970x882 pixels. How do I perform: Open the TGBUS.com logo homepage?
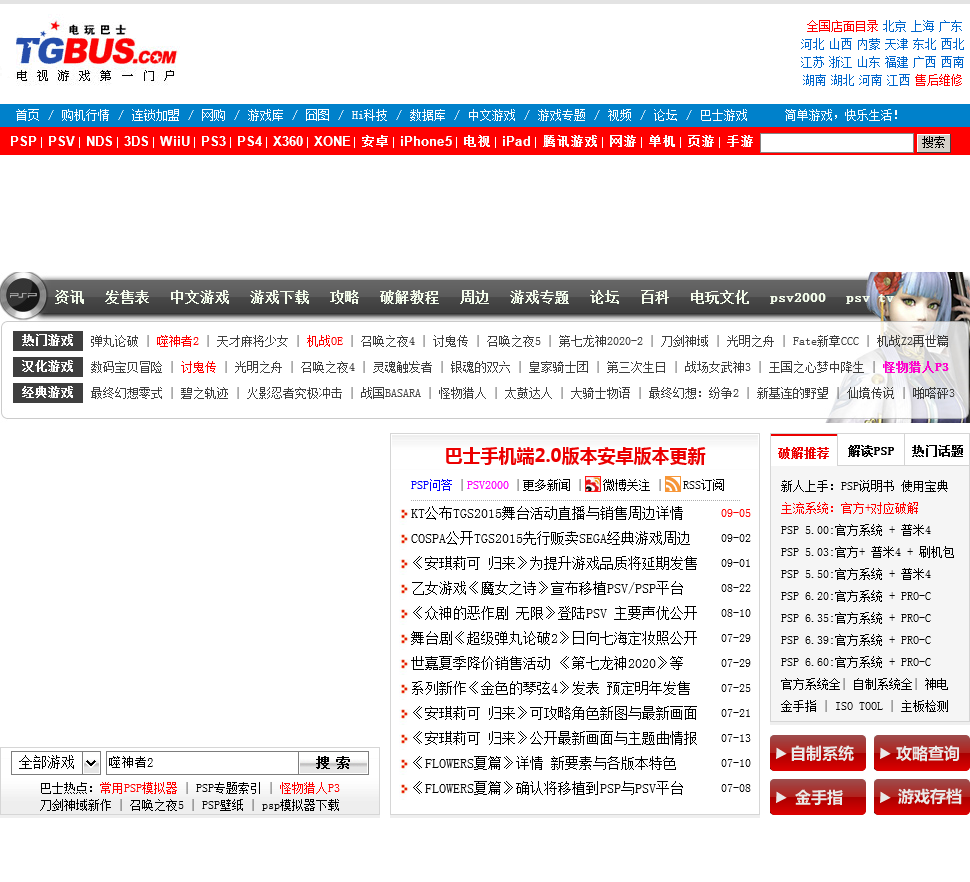coord(96,52)
